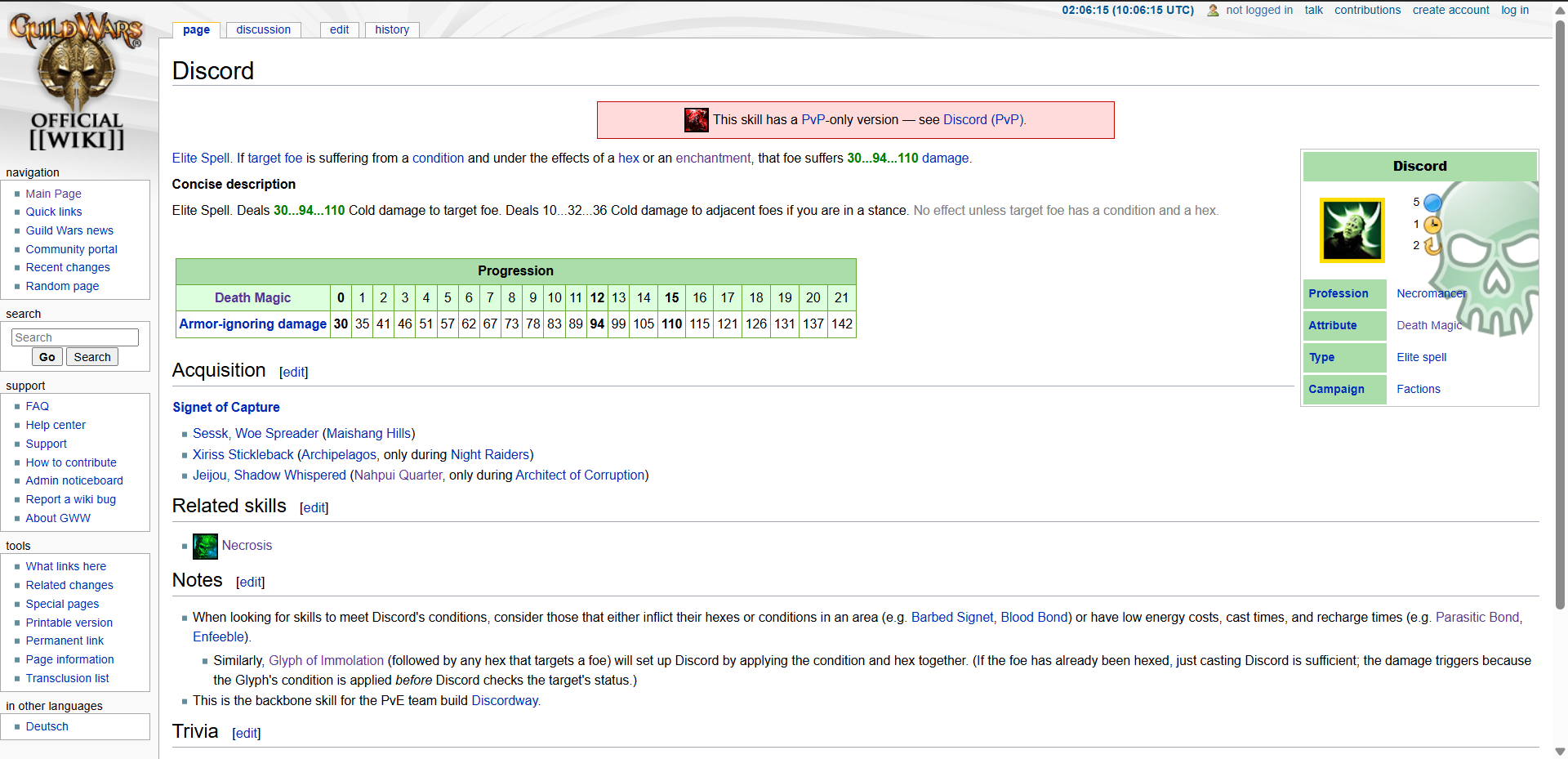Viewport: 1568px width, 759px height.
Task: Open Quick links in sidebar
Action: tap(53, 212)
